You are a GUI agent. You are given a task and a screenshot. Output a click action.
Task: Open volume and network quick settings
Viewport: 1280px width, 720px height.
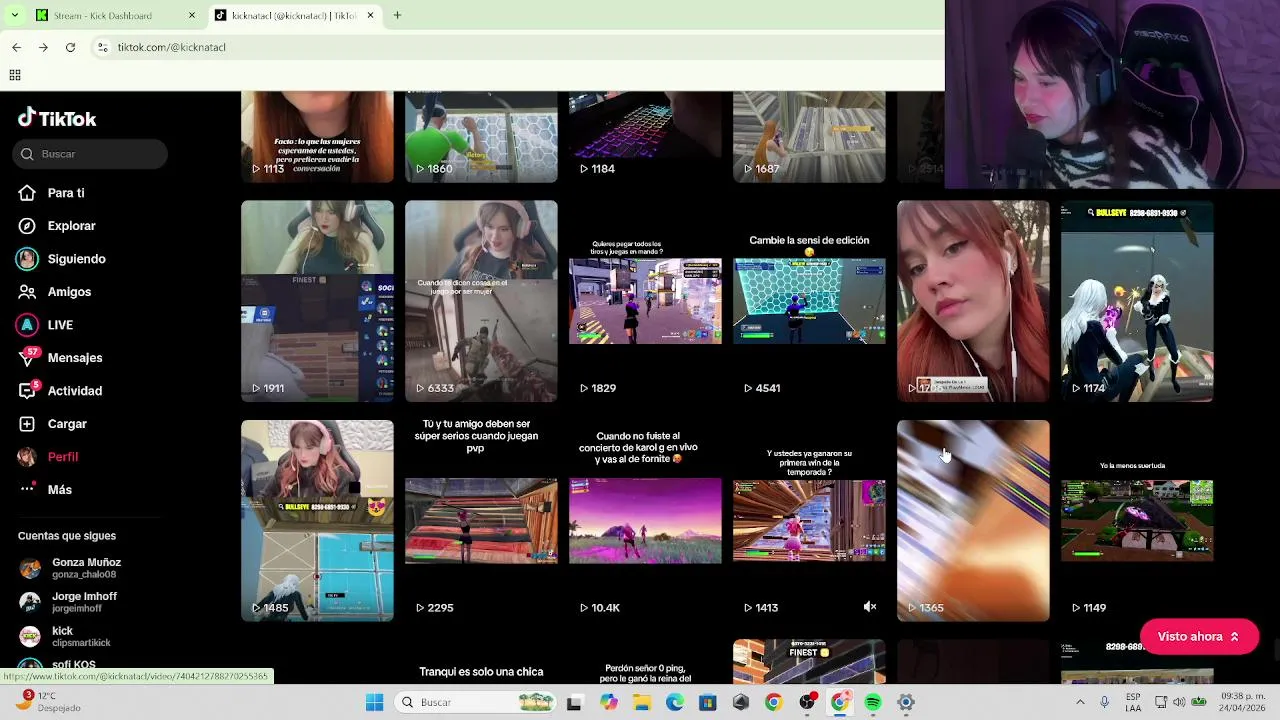click(1179, 702)
